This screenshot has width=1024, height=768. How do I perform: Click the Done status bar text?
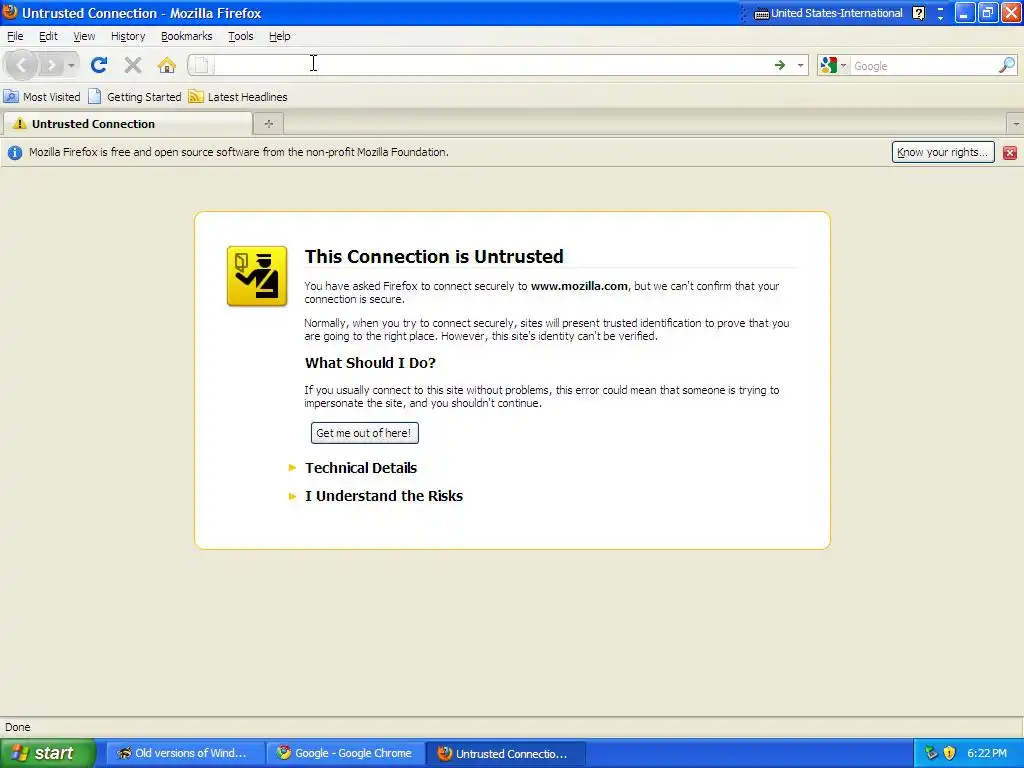pyautogui.click(x=18, y=727)
